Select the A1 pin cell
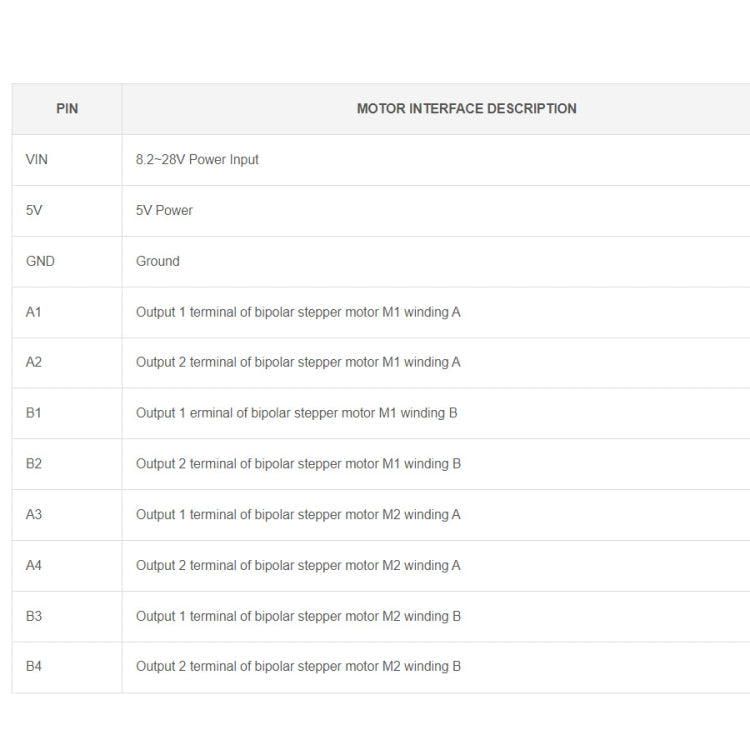 coord(34,312)
